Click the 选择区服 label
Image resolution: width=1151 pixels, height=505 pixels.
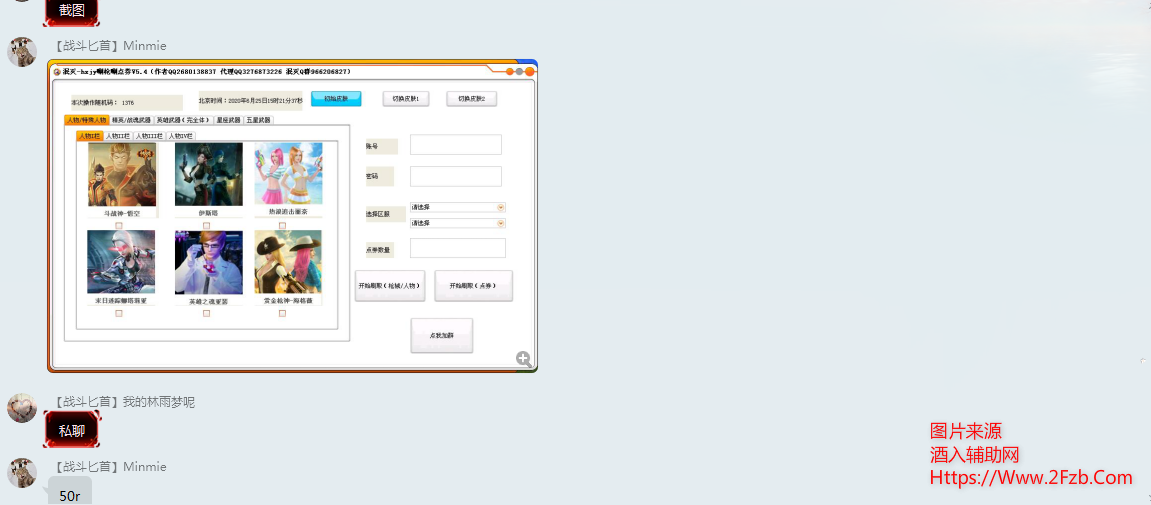click(x=377, y=215)
